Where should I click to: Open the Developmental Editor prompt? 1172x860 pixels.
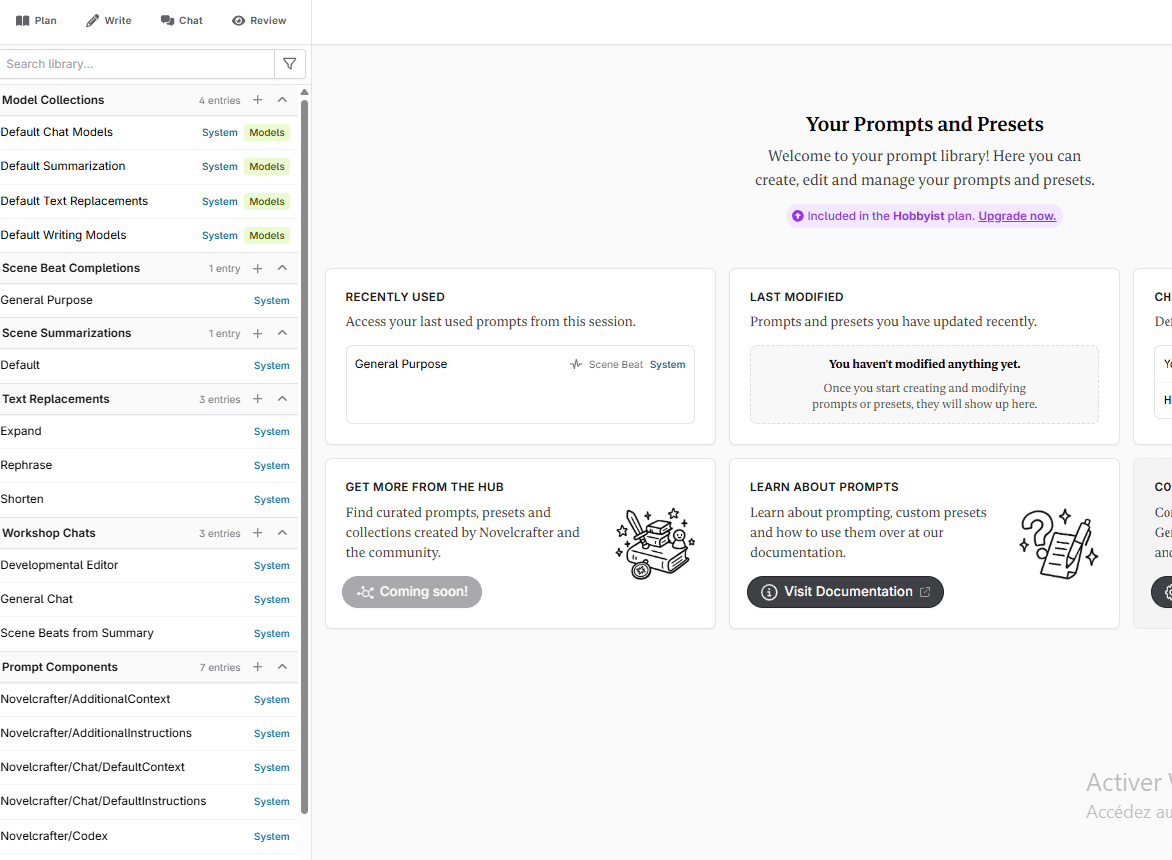coord(60,565)
